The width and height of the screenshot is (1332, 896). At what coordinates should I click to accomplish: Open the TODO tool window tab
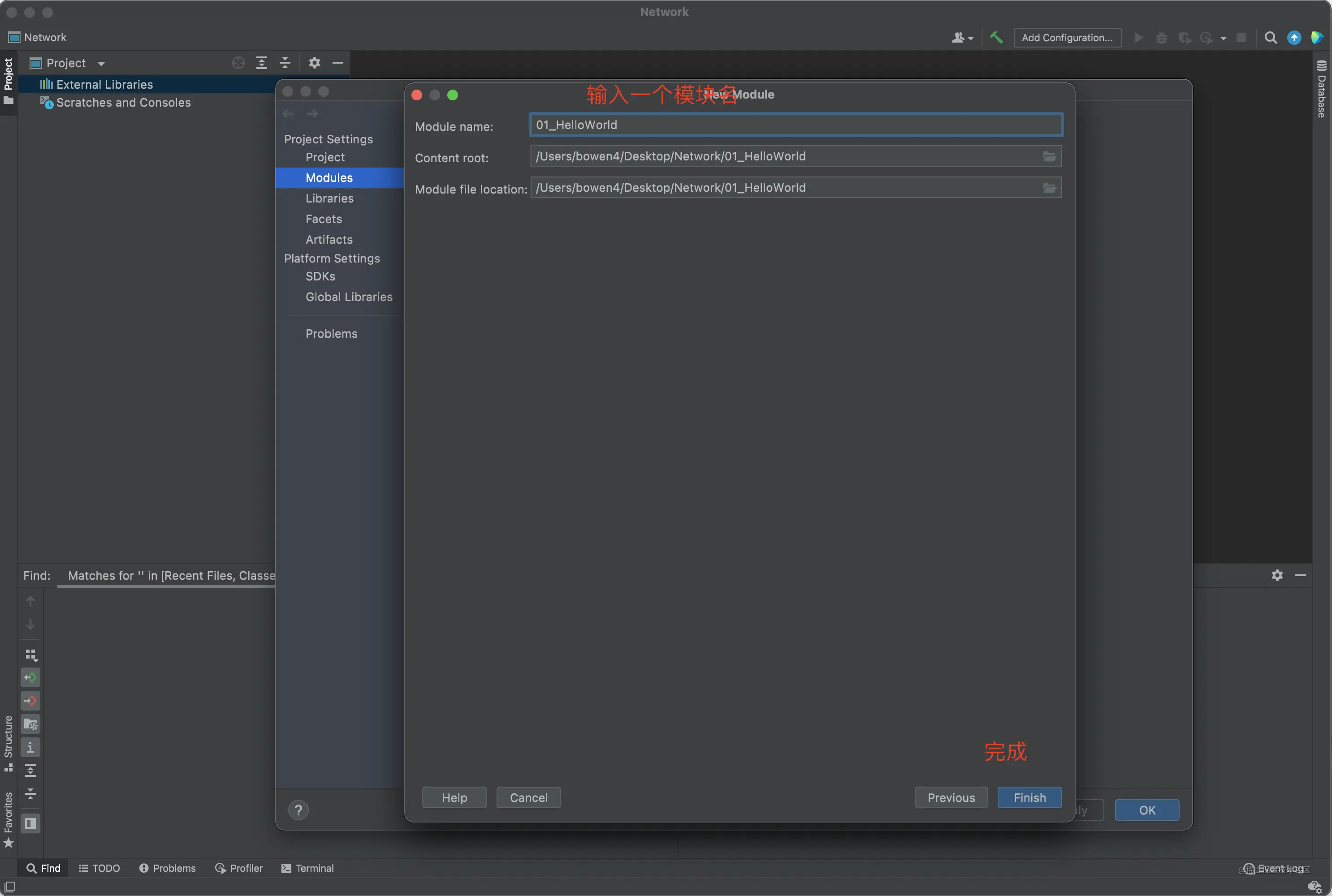coord(99,868)
